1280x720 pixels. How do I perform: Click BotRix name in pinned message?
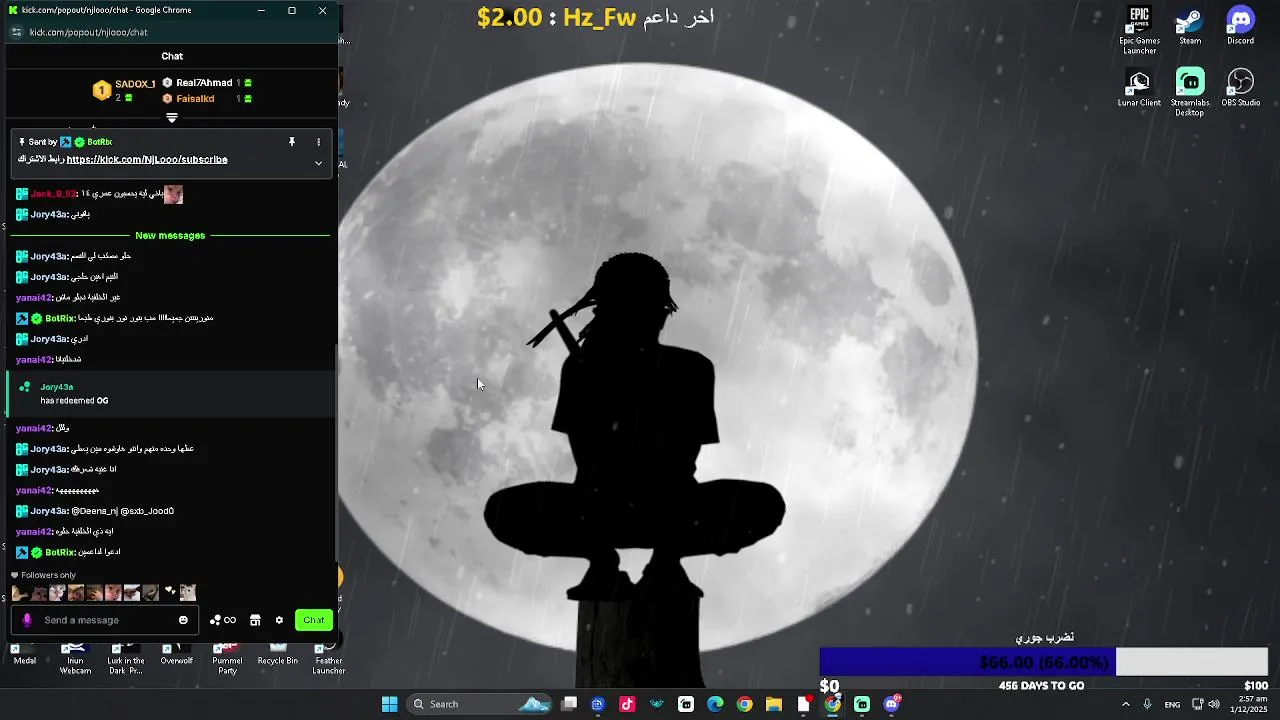(99, 142)
